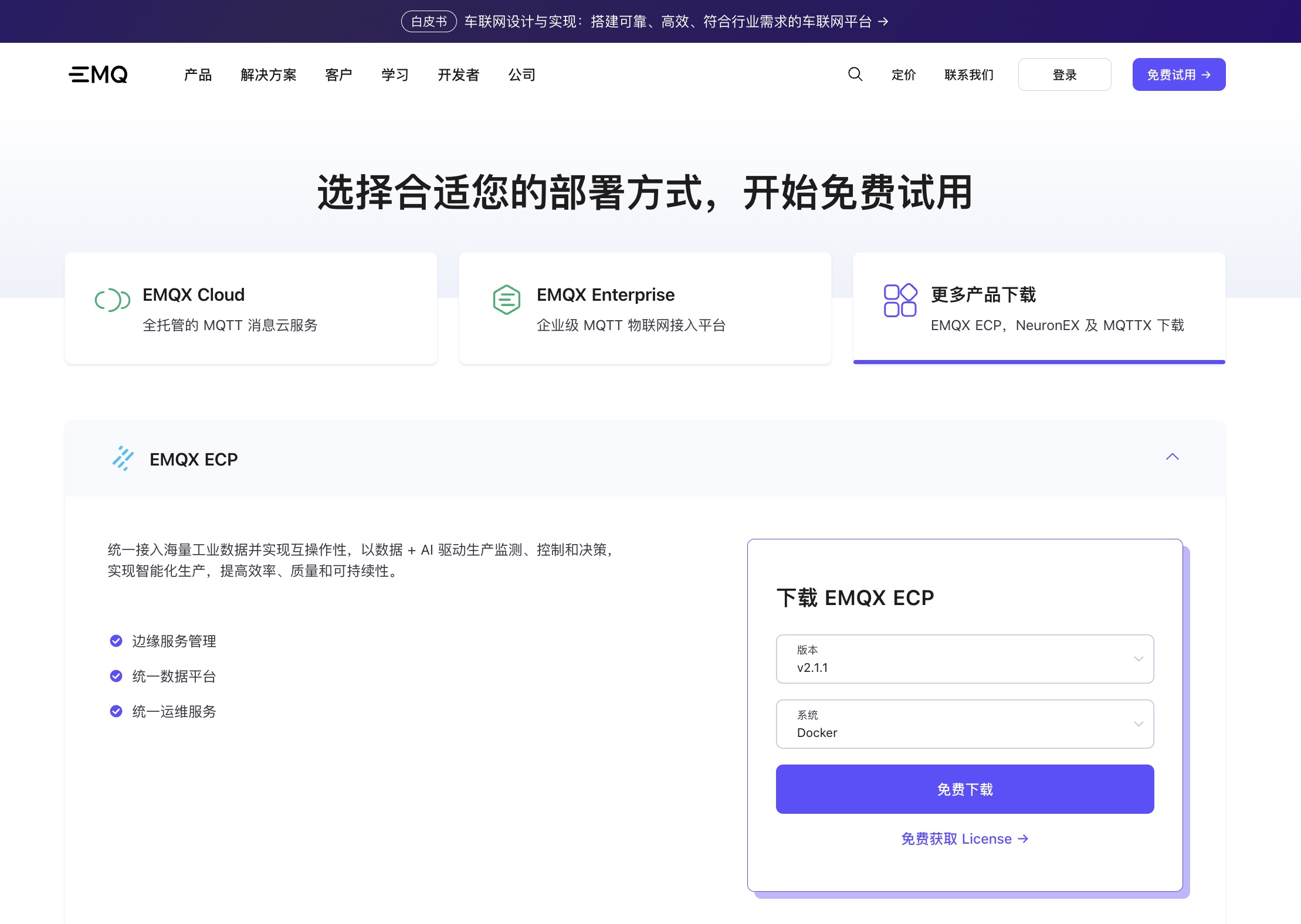The image size is (1301, 924).
Task: Click the 统一数据平台 text
Action: tap(174, 677)
